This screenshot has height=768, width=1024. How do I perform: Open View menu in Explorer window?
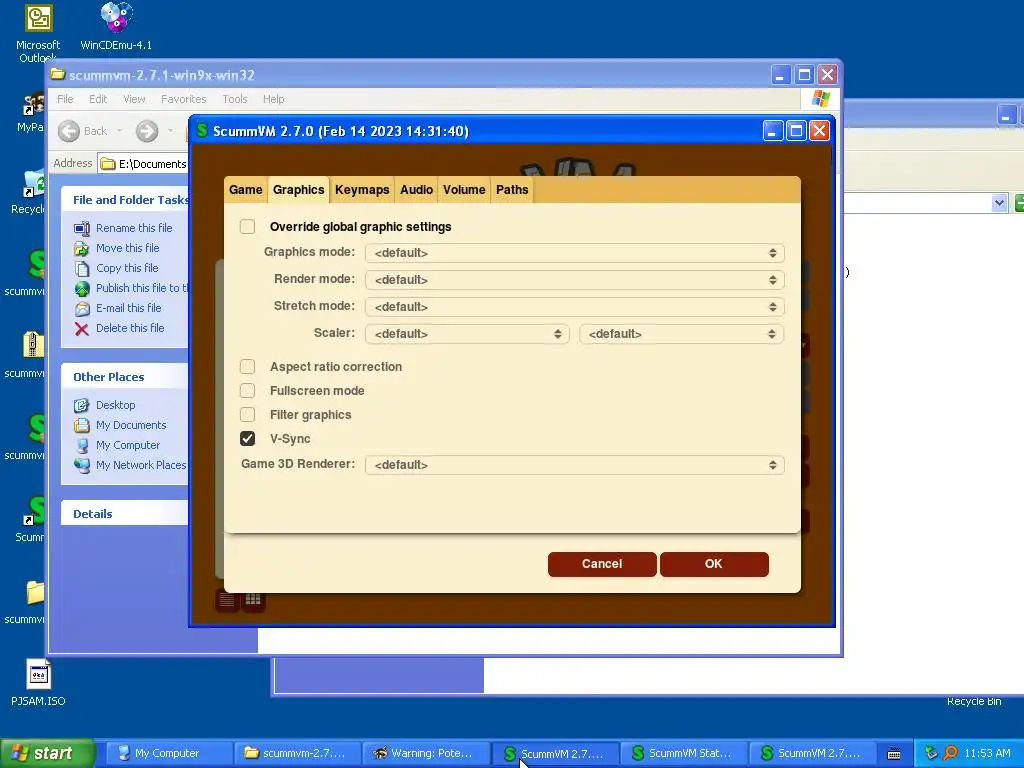[x=135, y=99]
